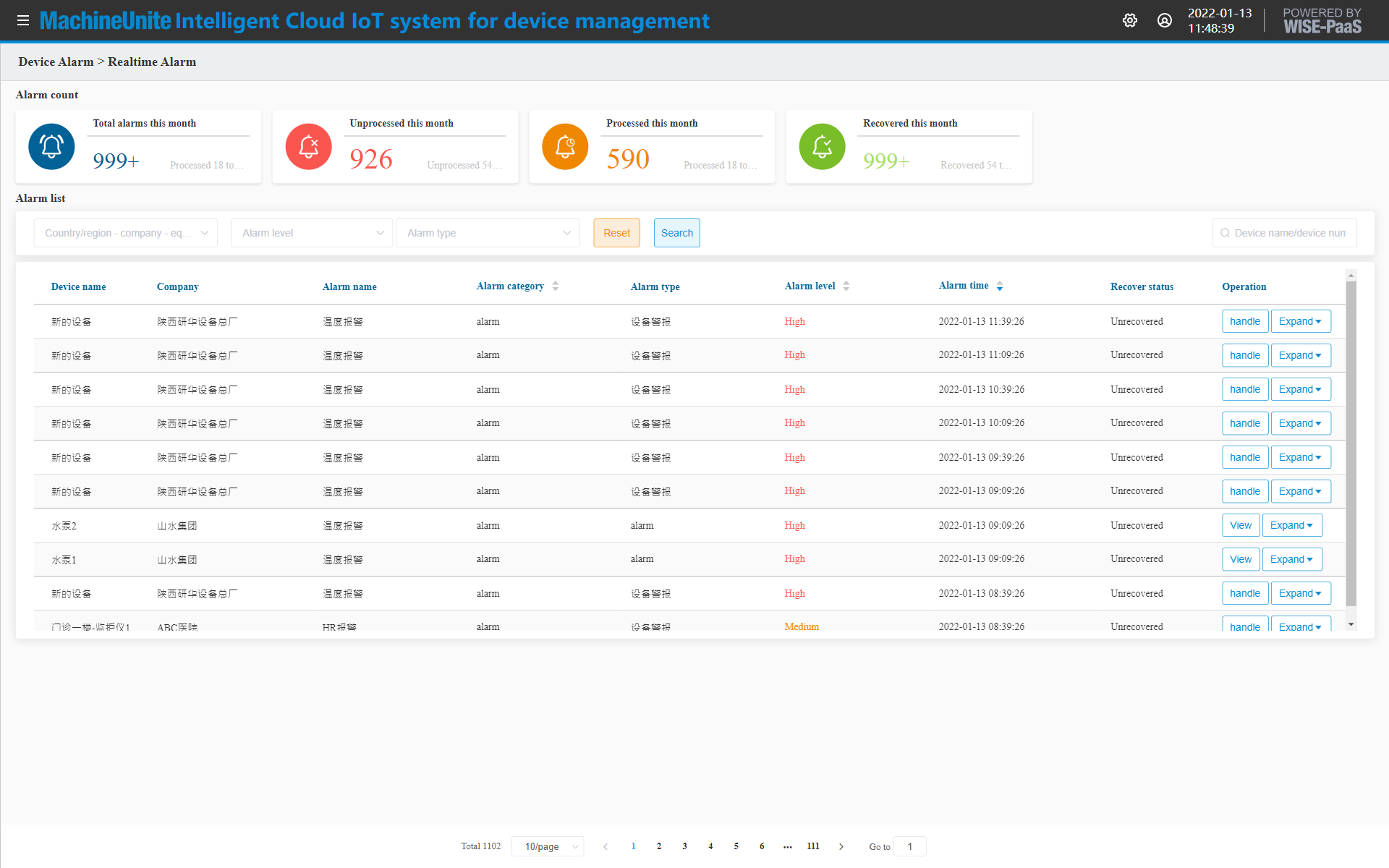This screenshot has width=1389, height=868.
Task: Click the blue total alarms bell icon
Action: tap(51, 147)
